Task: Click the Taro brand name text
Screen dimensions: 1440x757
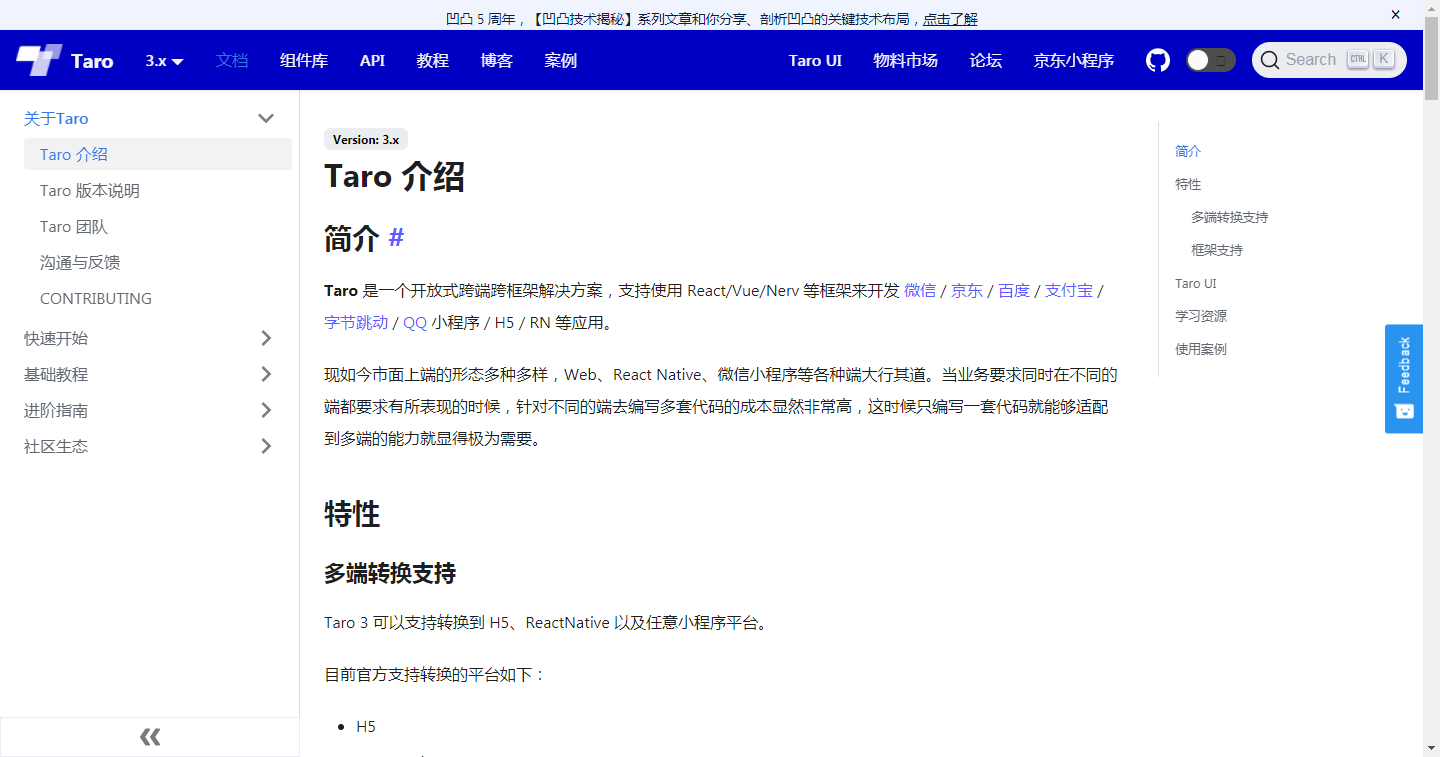Action: (92, 61)
